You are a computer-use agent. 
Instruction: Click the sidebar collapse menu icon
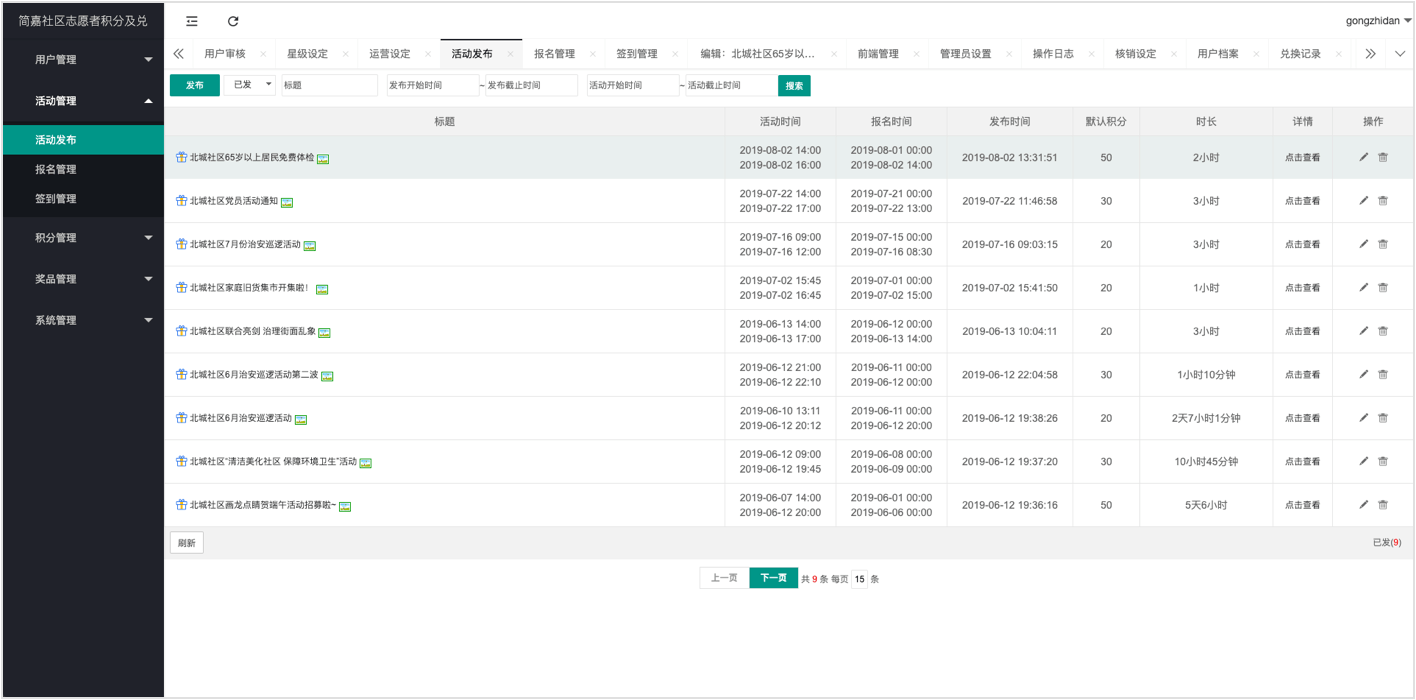[x=192, y=21]
